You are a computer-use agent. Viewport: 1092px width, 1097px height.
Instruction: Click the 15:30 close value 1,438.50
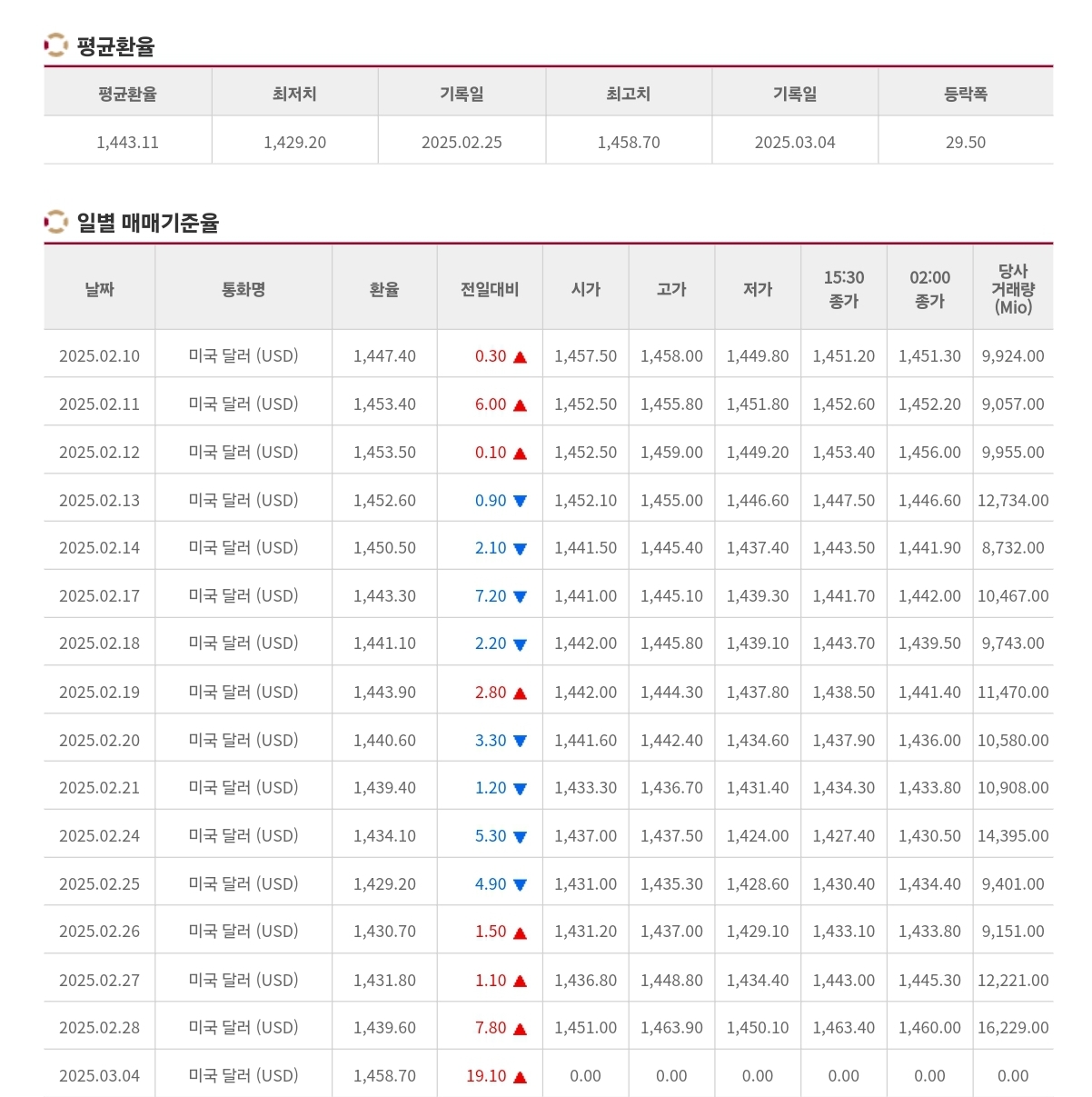click(x=844, y=693)
